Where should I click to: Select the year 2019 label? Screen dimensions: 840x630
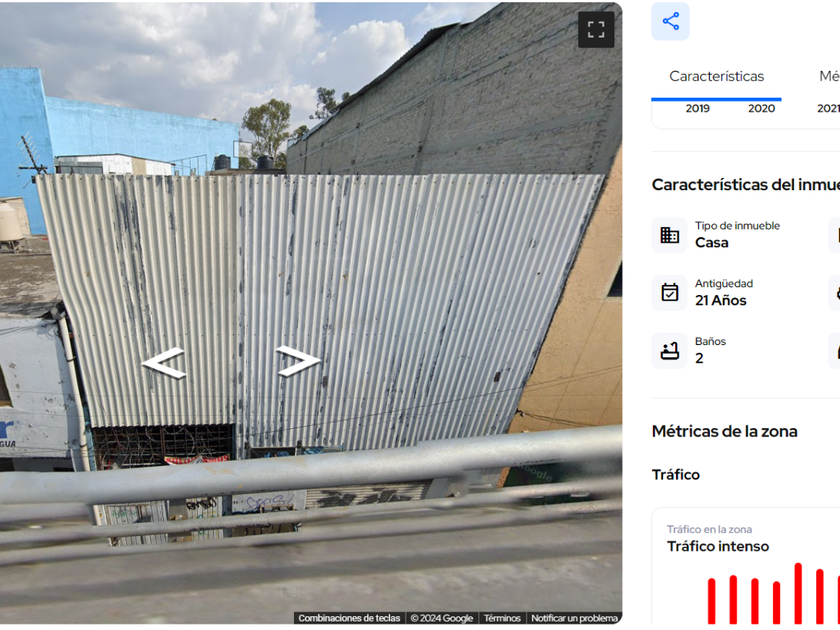(x=698, y=109)
